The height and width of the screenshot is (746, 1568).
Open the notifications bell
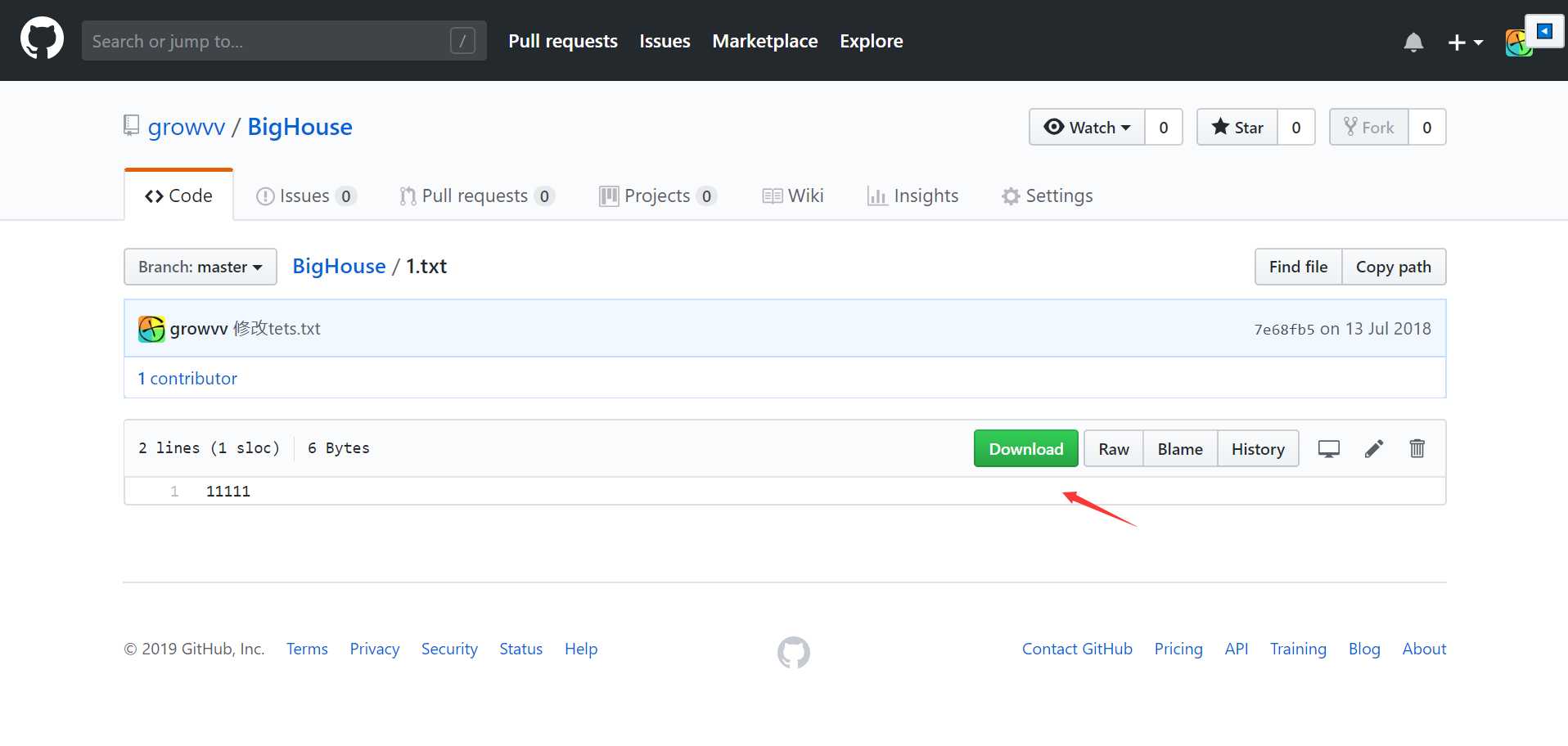pos(1413,42)
